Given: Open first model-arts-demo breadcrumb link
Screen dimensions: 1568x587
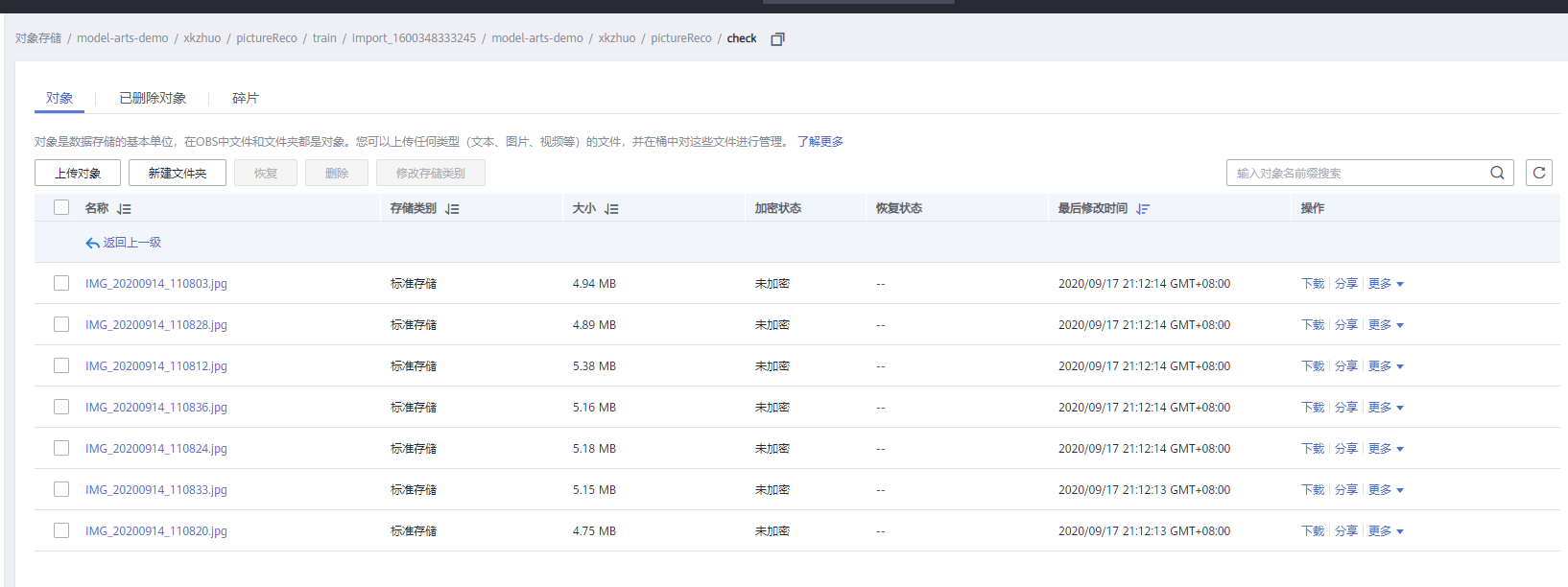Looking at the screenshot, I should click(x=123, y=38).
